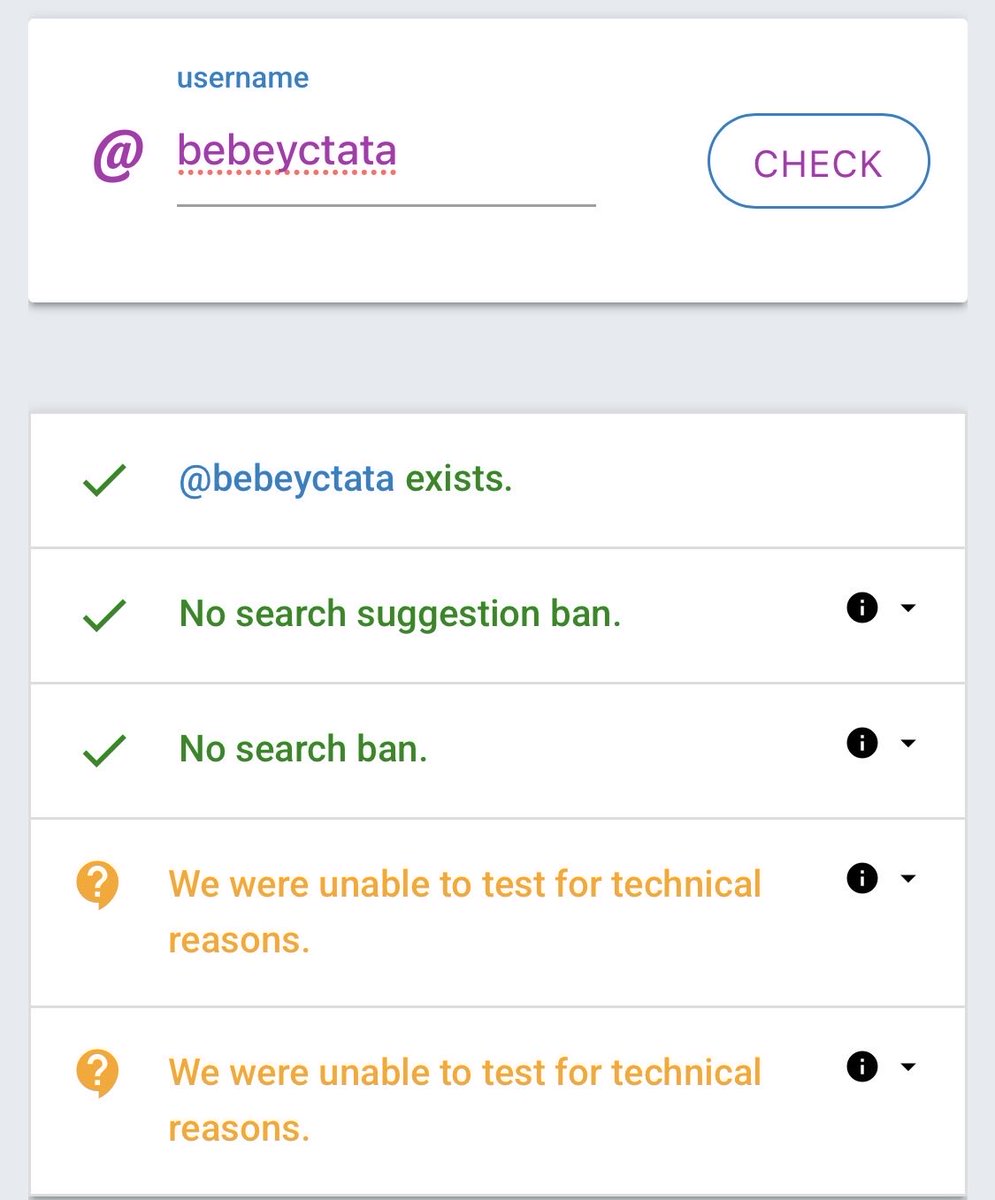Show info for "No search ban." row

point(862,742)
